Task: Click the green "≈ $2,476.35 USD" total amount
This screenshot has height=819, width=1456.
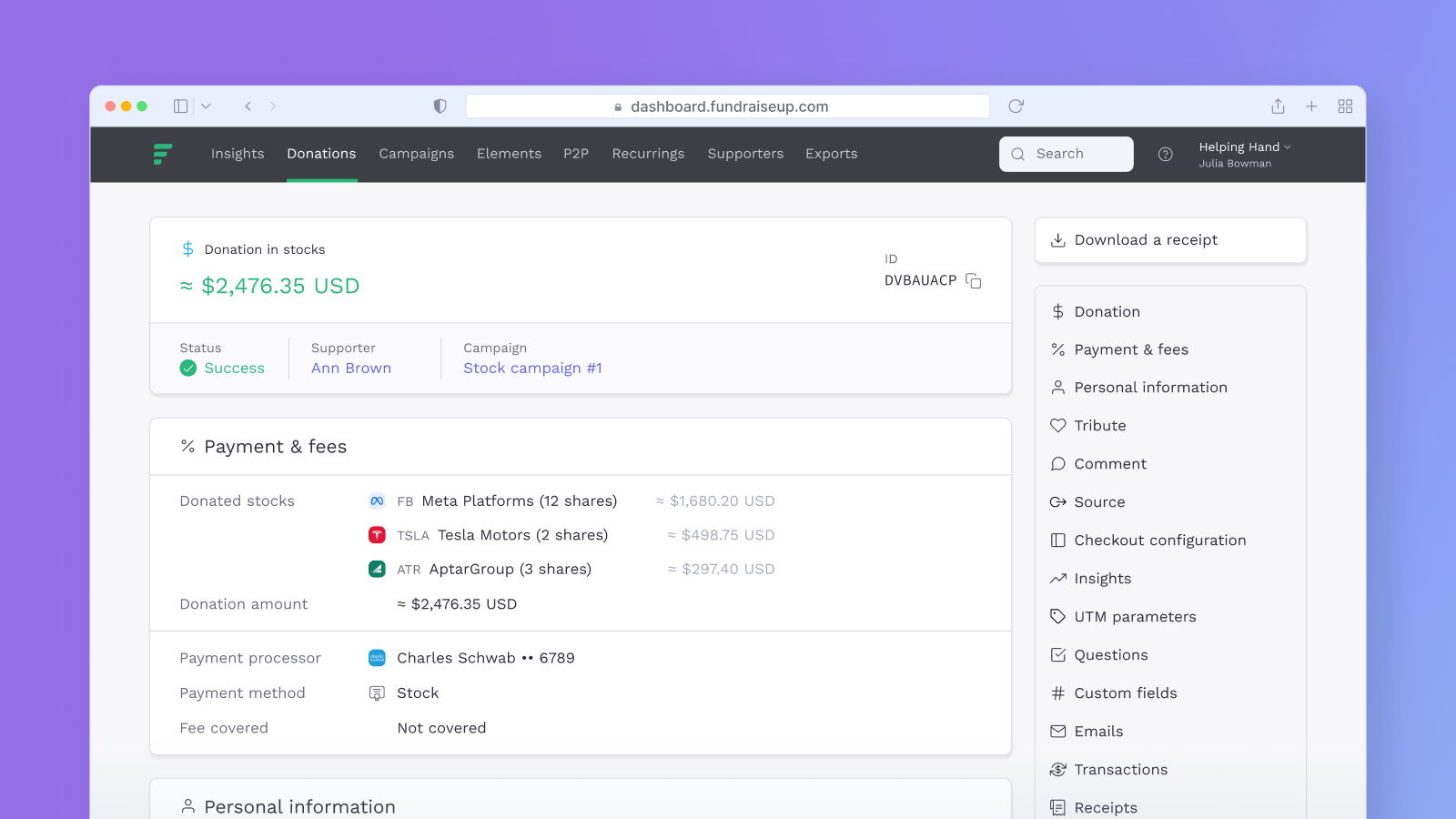Action: tap(269, 286)
